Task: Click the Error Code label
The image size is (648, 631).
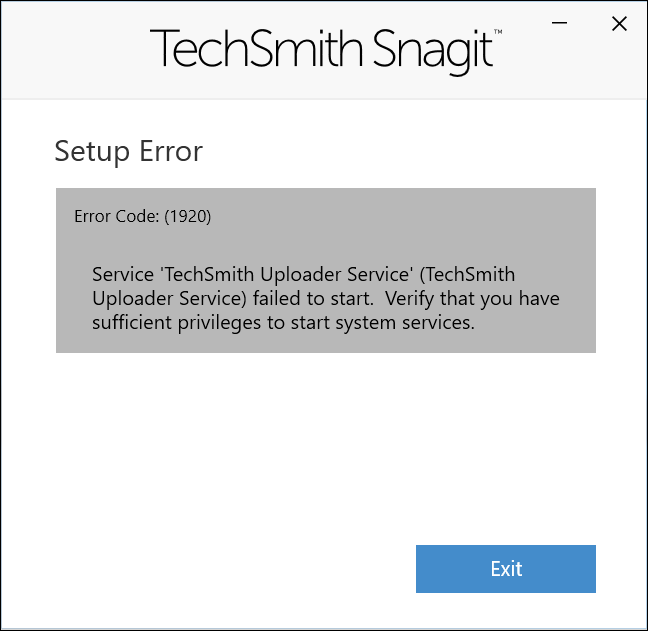Action: (116, 215)
